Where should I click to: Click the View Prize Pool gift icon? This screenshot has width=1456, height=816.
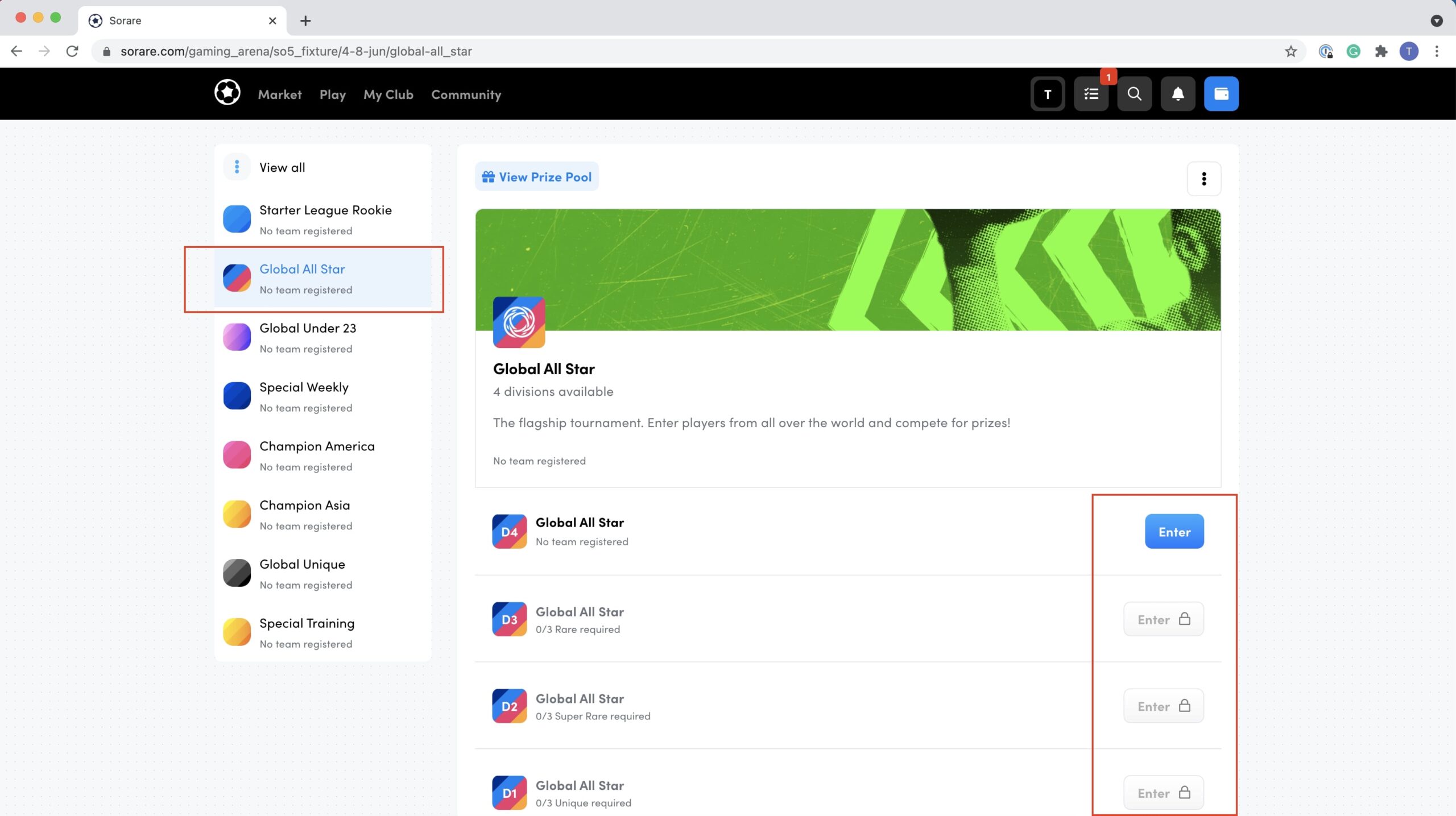click(489, 177)
